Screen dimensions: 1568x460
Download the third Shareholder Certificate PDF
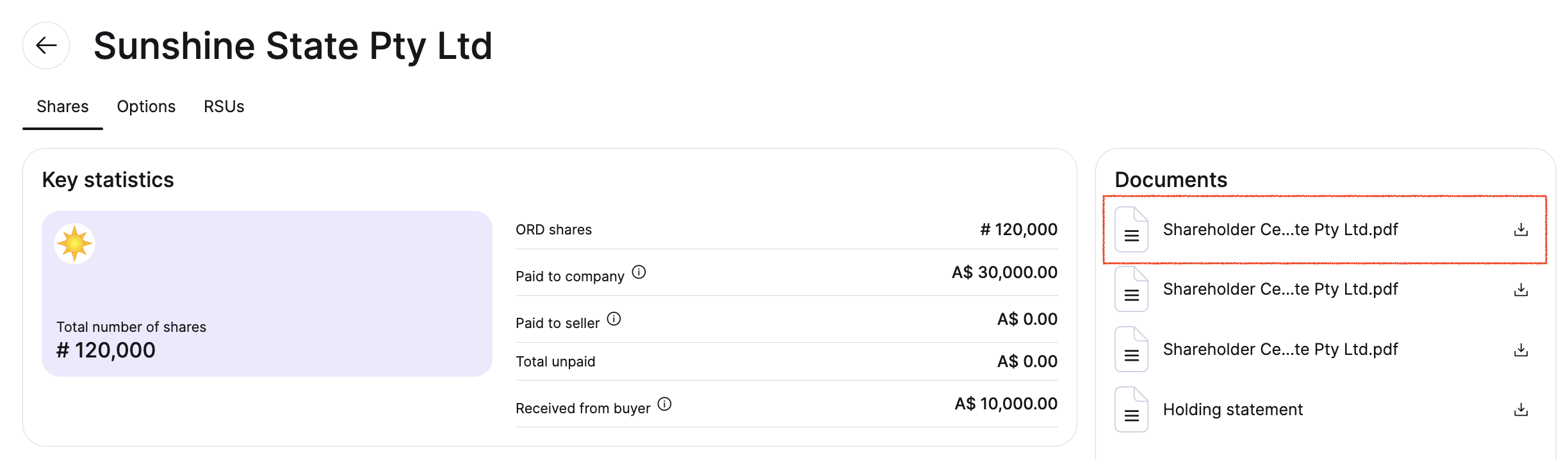pos(1521,350)
